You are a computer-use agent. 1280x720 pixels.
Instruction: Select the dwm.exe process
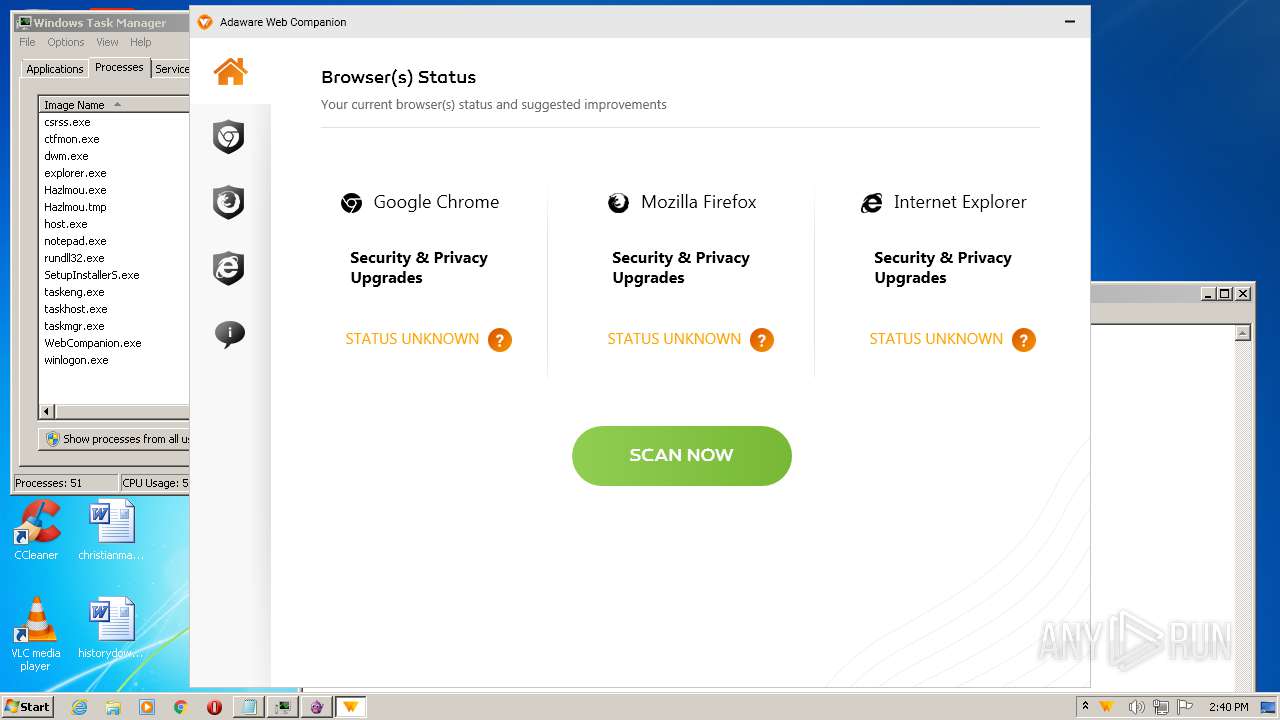tap(66, 156)
